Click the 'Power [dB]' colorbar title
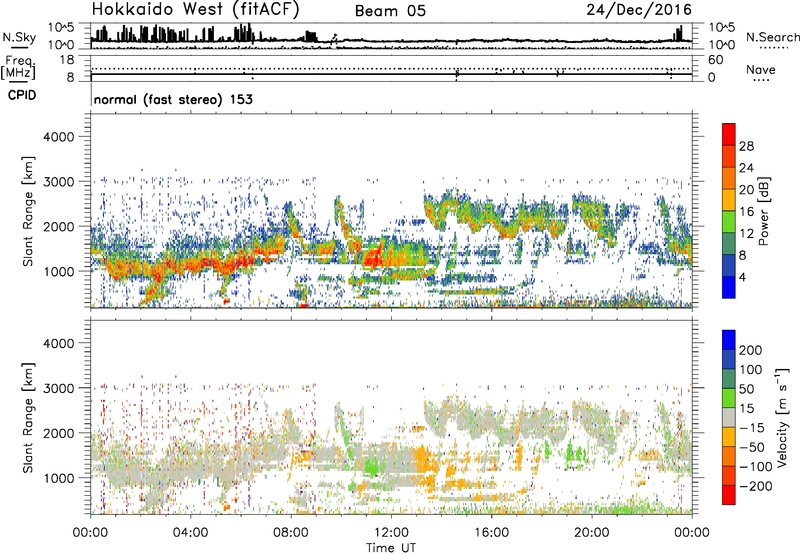 (764, 211)
